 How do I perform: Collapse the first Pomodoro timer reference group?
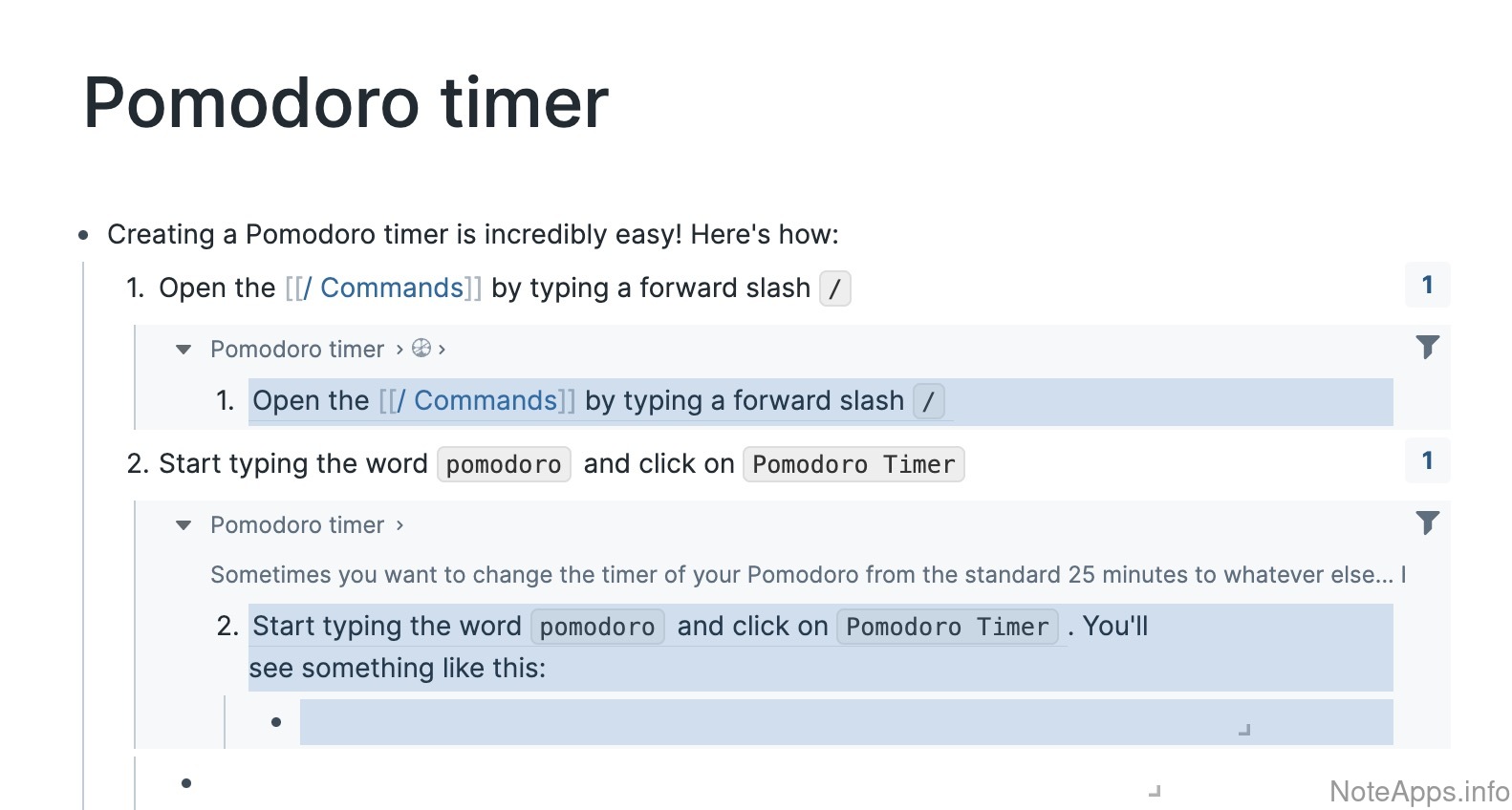click(x=184, y=350)
